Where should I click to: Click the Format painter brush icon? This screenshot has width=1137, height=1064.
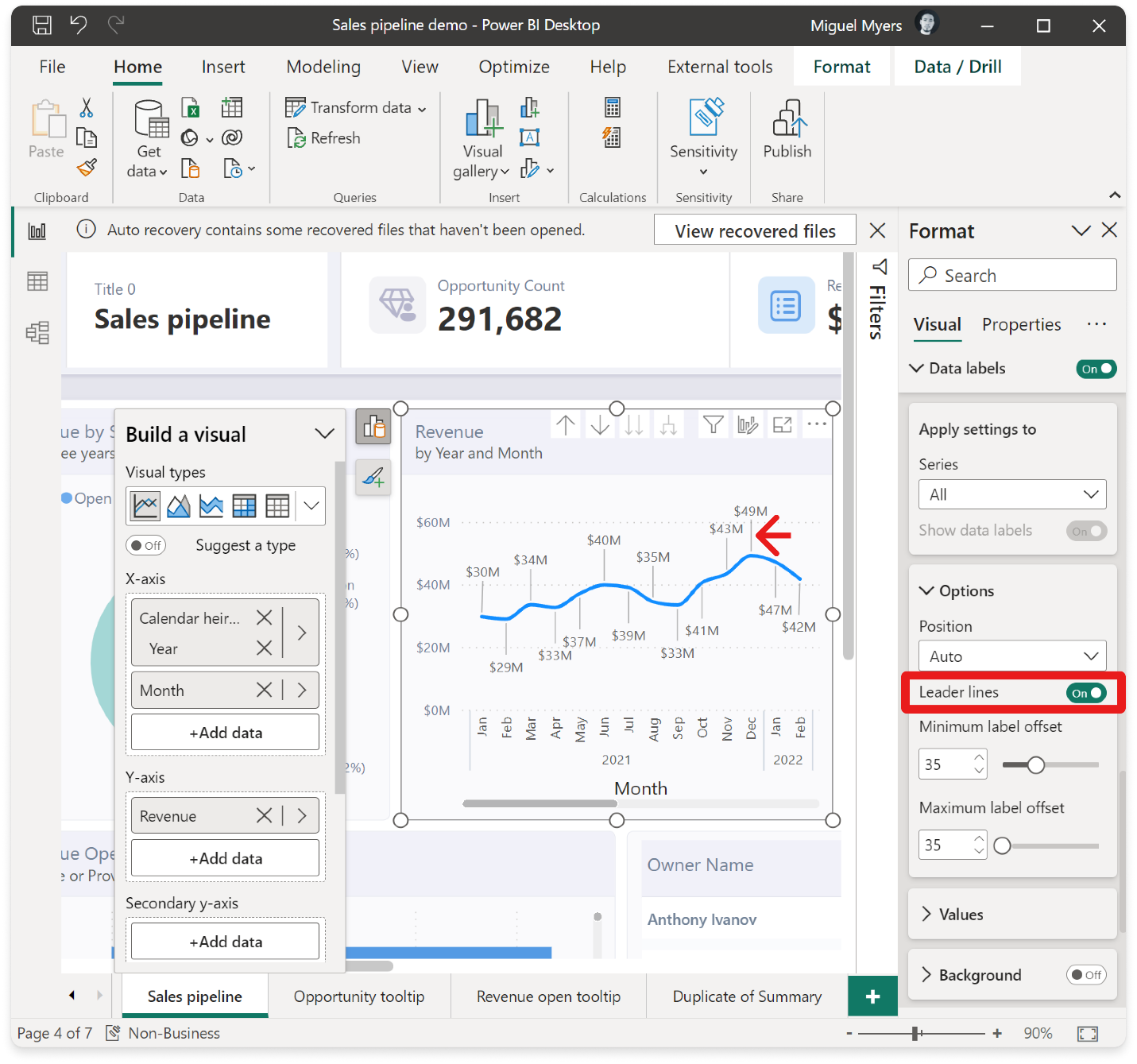(87, 168)
